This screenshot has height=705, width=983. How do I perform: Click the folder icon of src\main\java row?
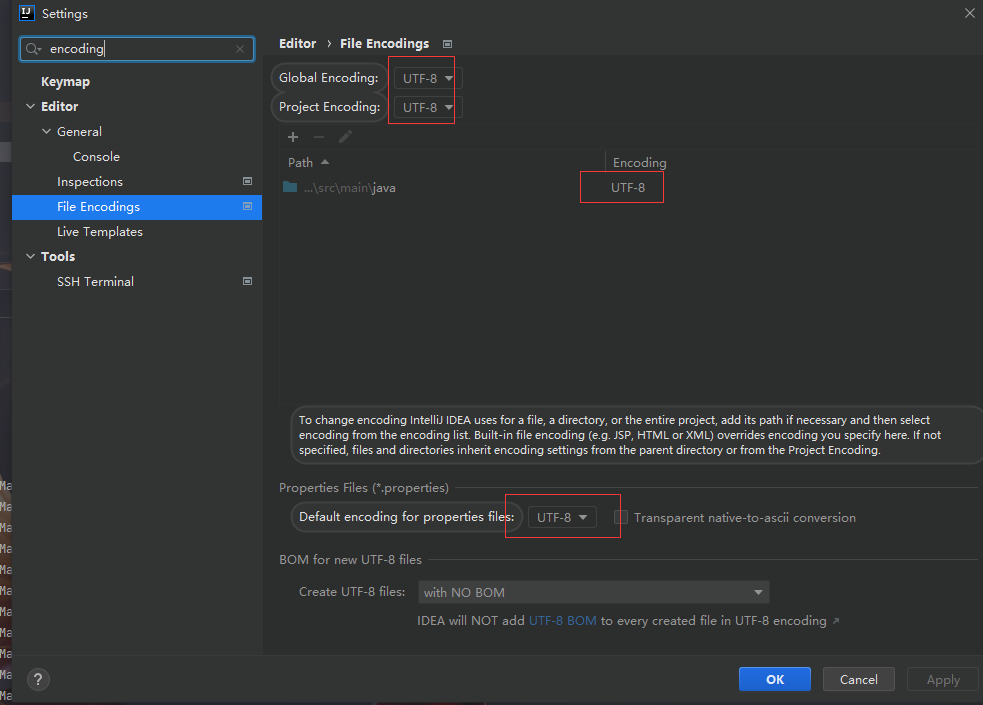[290, 187]
